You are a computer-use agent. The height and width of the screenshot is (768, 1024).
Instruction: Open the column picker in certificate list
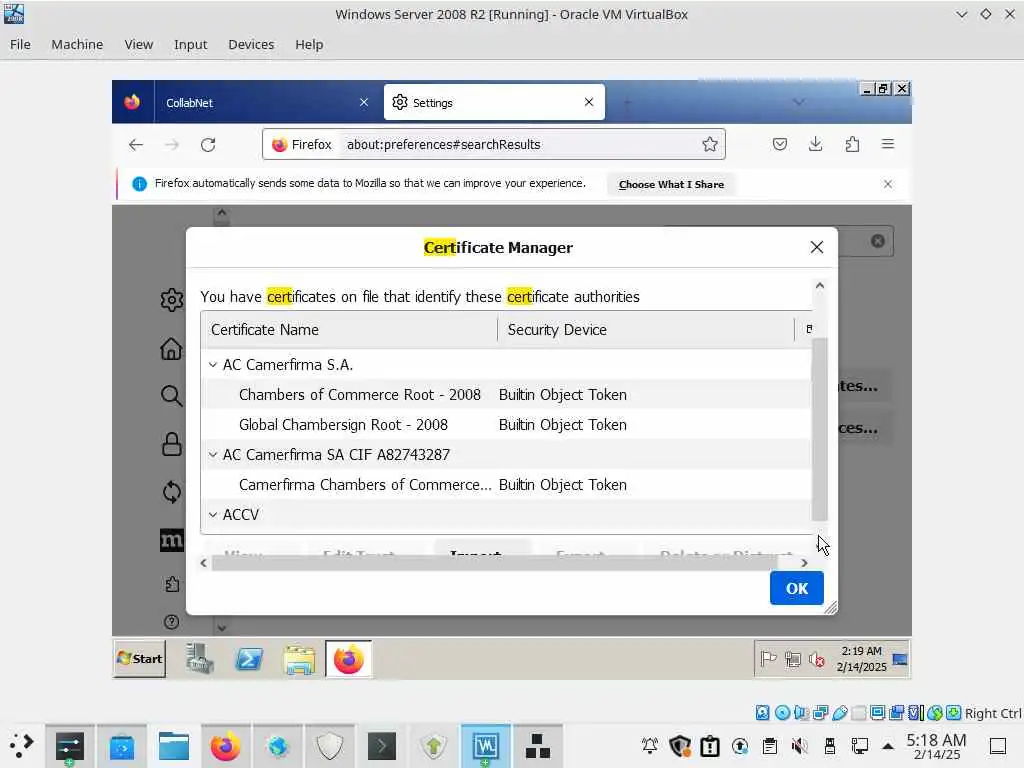pos(809,329)
